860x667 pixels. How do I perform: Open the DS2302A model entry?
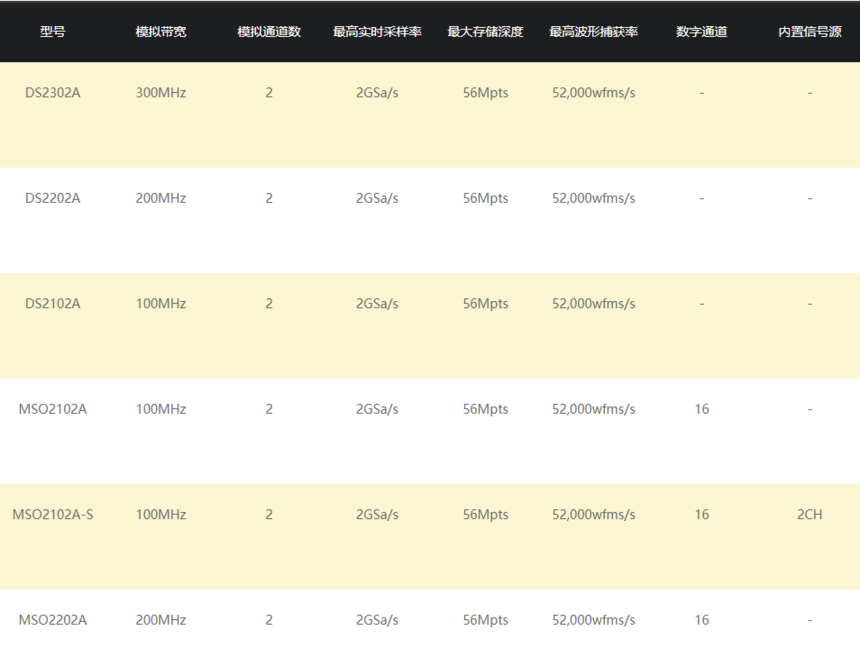point(53,93)
